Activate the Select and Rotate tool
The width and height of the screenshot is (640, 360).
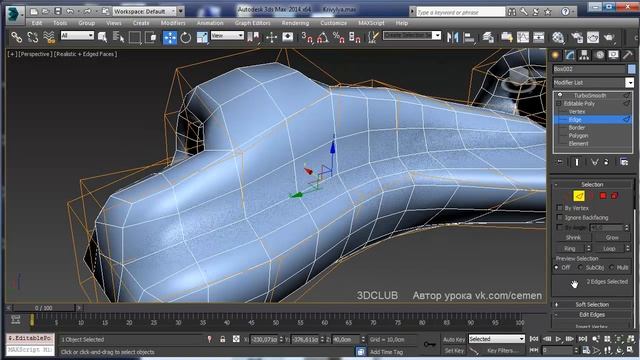[186, 38]
